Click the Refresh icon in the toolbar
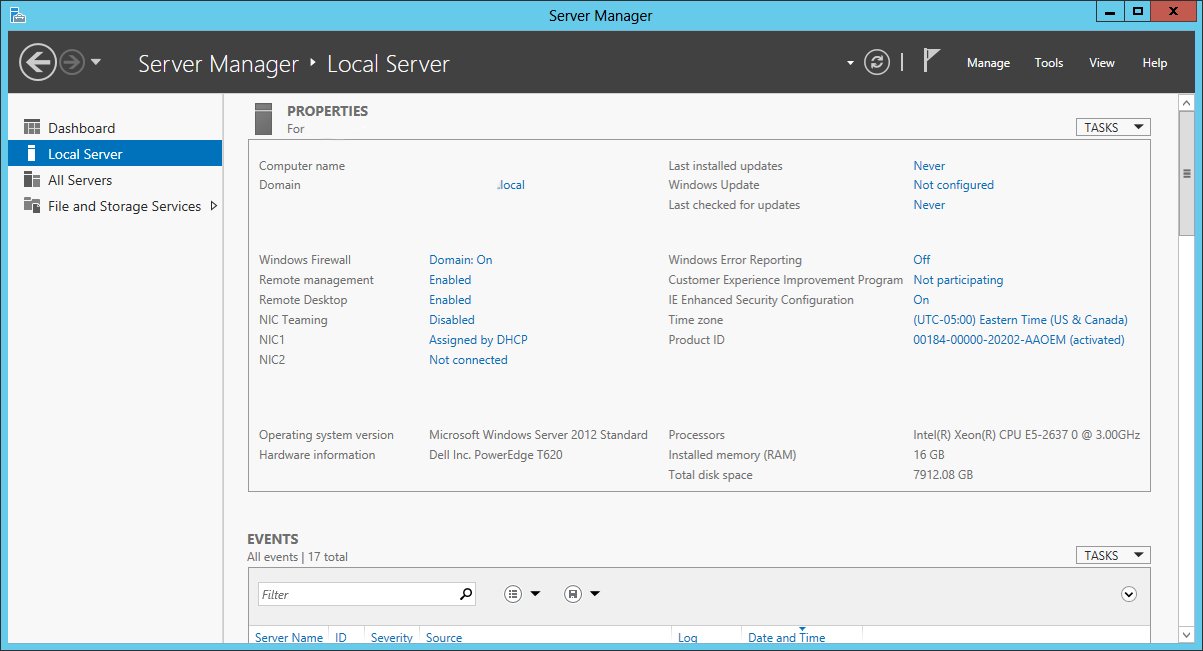The image size is (1203, 651). (877, 61)
